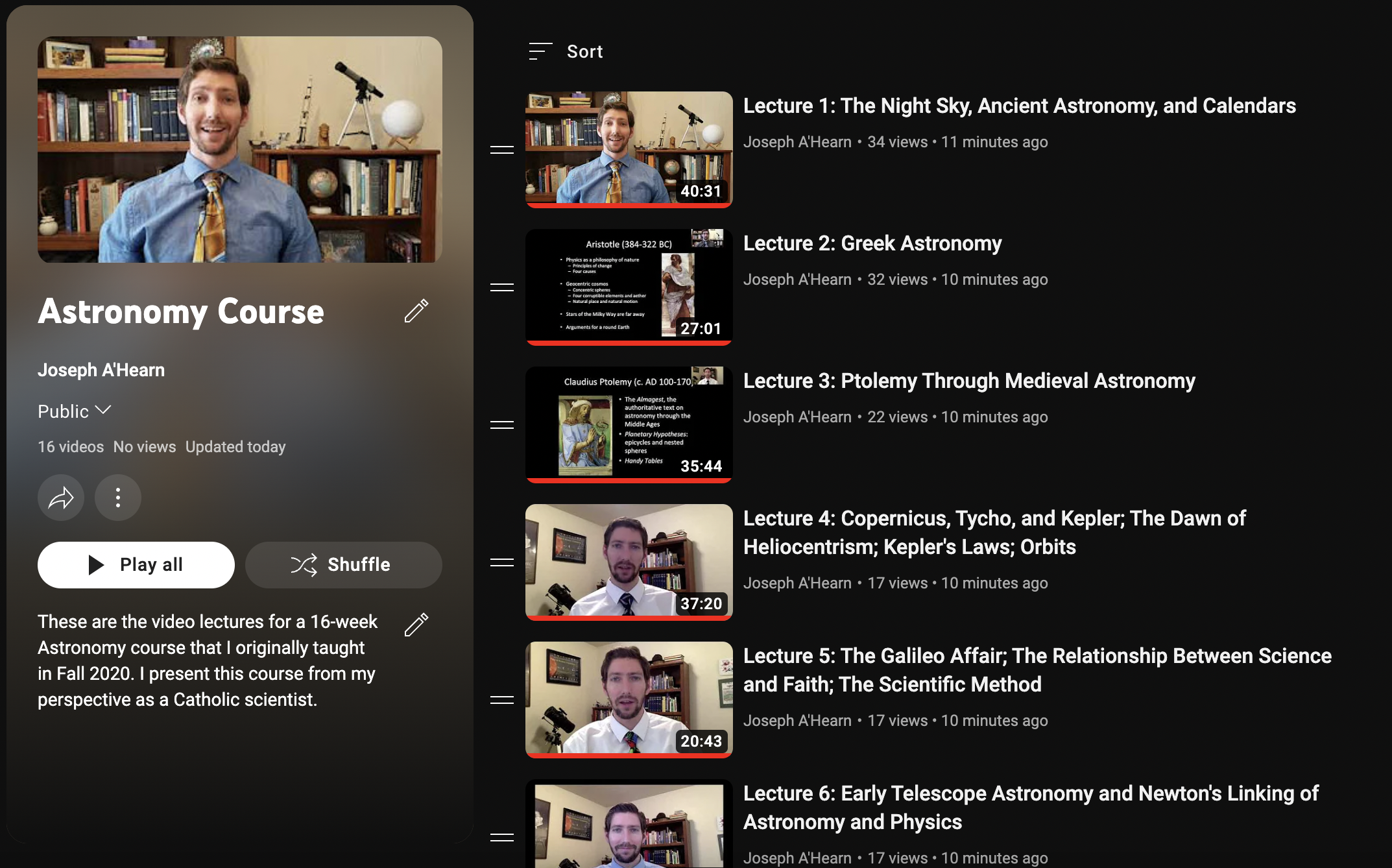Open Lecture 3: Ptolemy Through Medieval Astronomy
The height and width of the screenshot is (868, 1392).
click(969, 381)
